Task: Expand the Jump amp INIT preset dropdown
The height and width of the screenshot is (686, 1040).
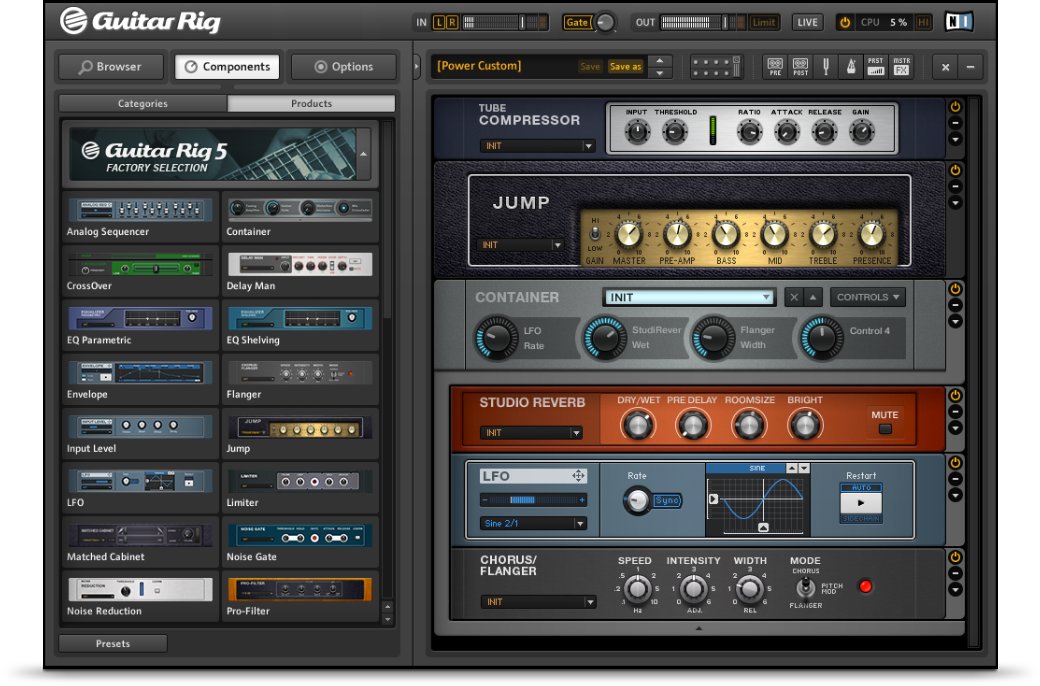Action: coord(522,245)
